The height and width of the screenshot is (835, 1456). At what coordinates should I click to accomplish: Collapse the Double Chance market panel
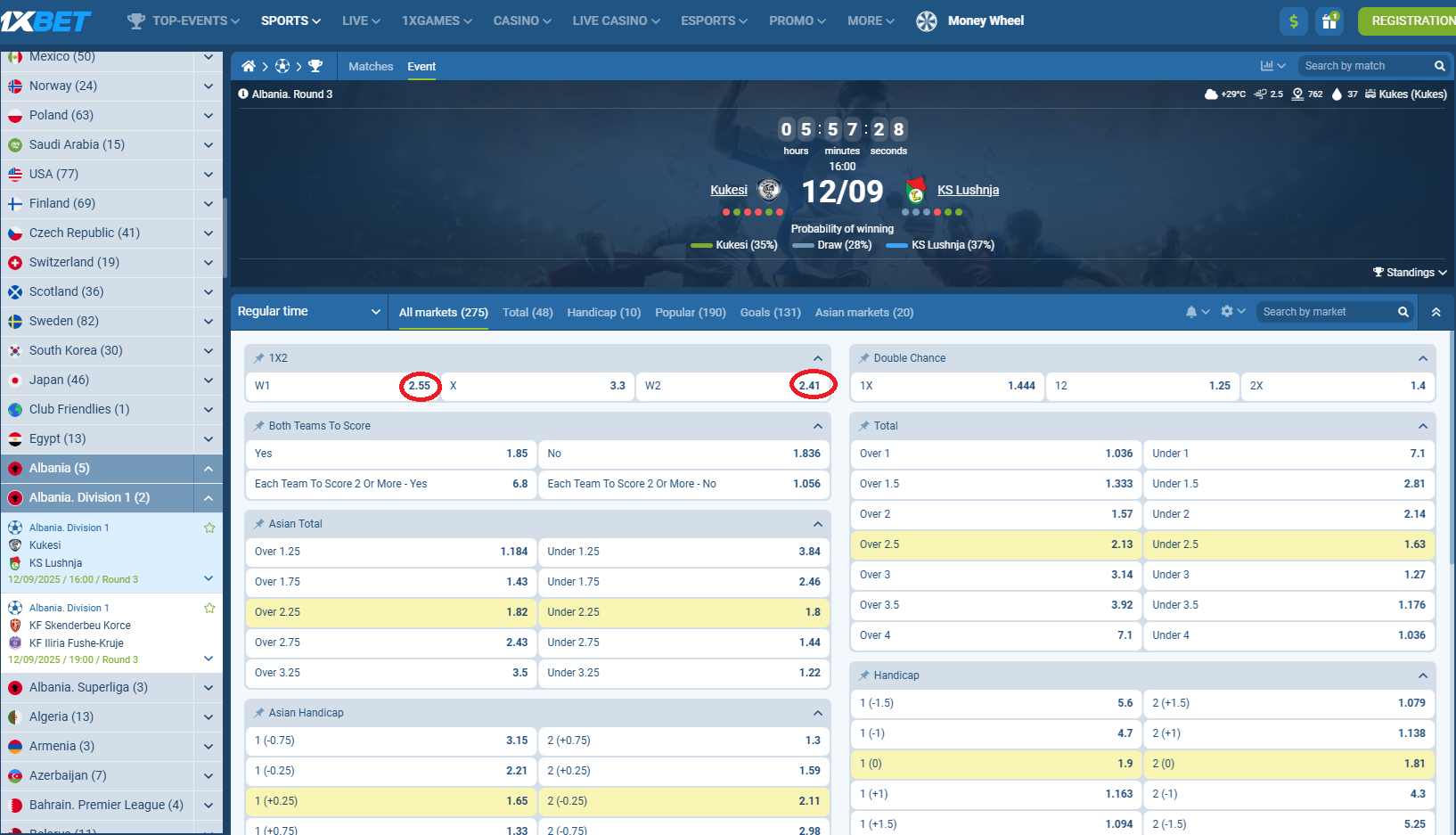[x=1423, y=358]
